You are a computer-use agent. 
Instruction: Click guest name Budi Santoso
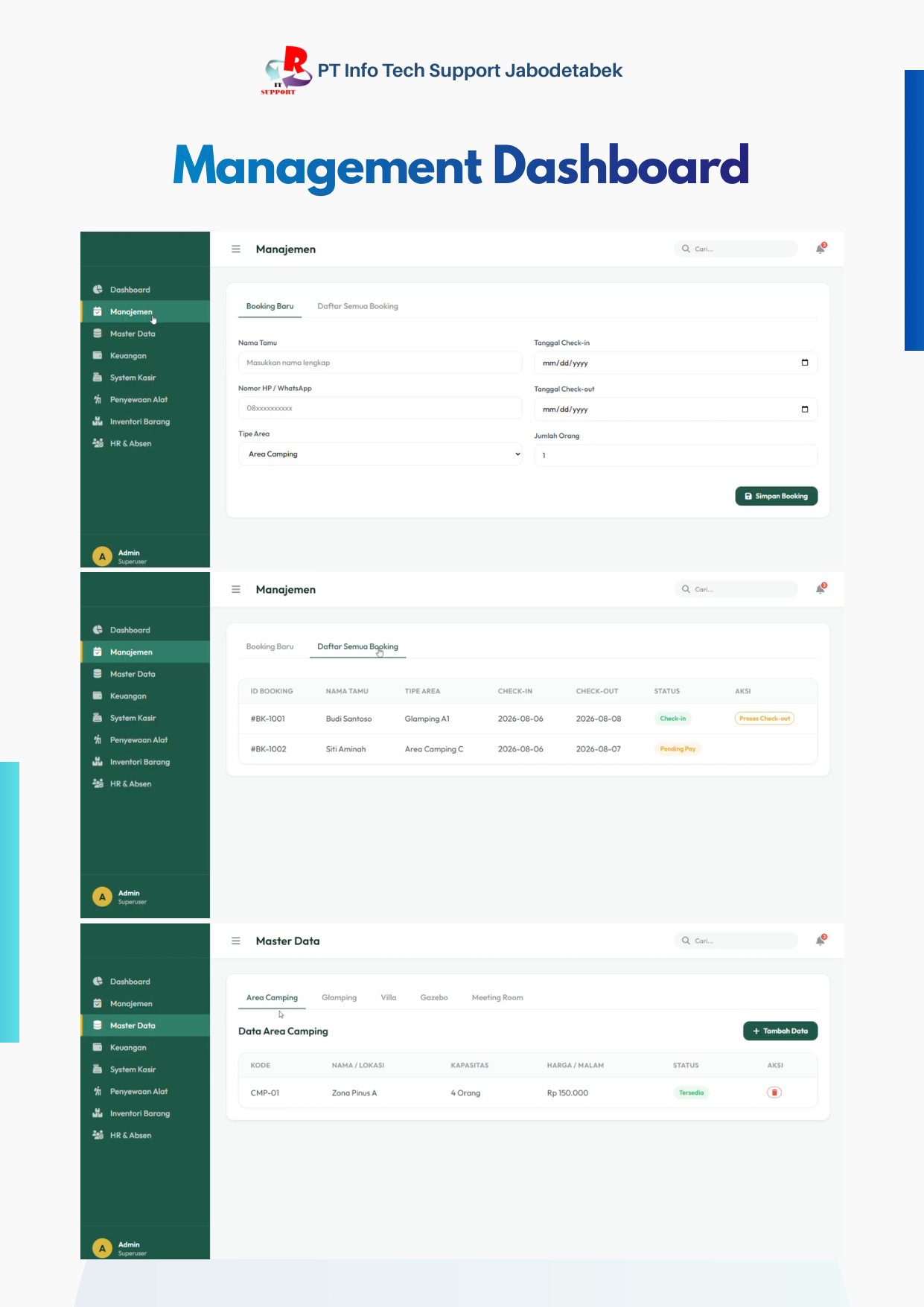coord(348,719)
